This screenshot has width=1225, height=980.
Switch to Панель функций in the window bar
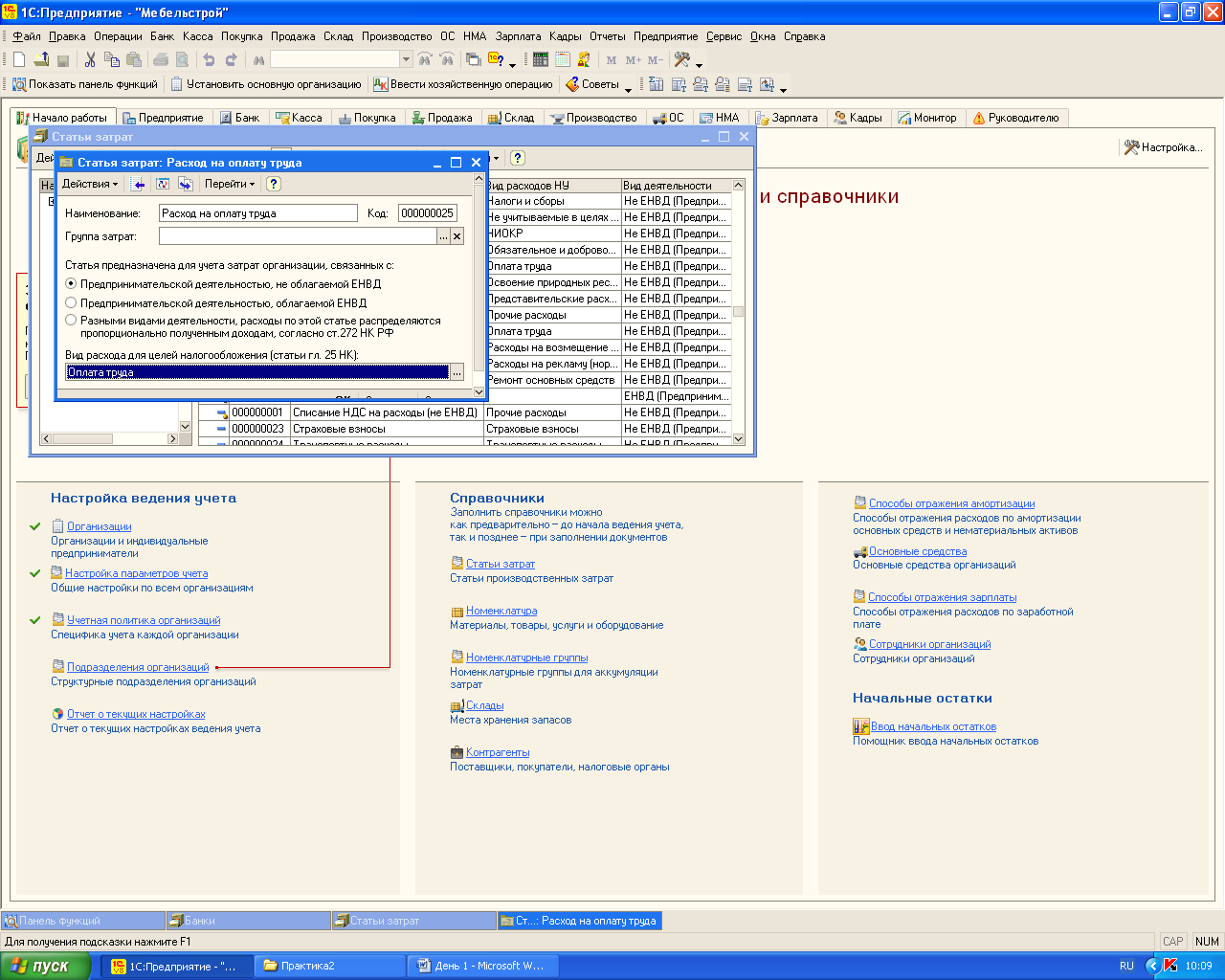pyautogui.click(x=83, y=921)
